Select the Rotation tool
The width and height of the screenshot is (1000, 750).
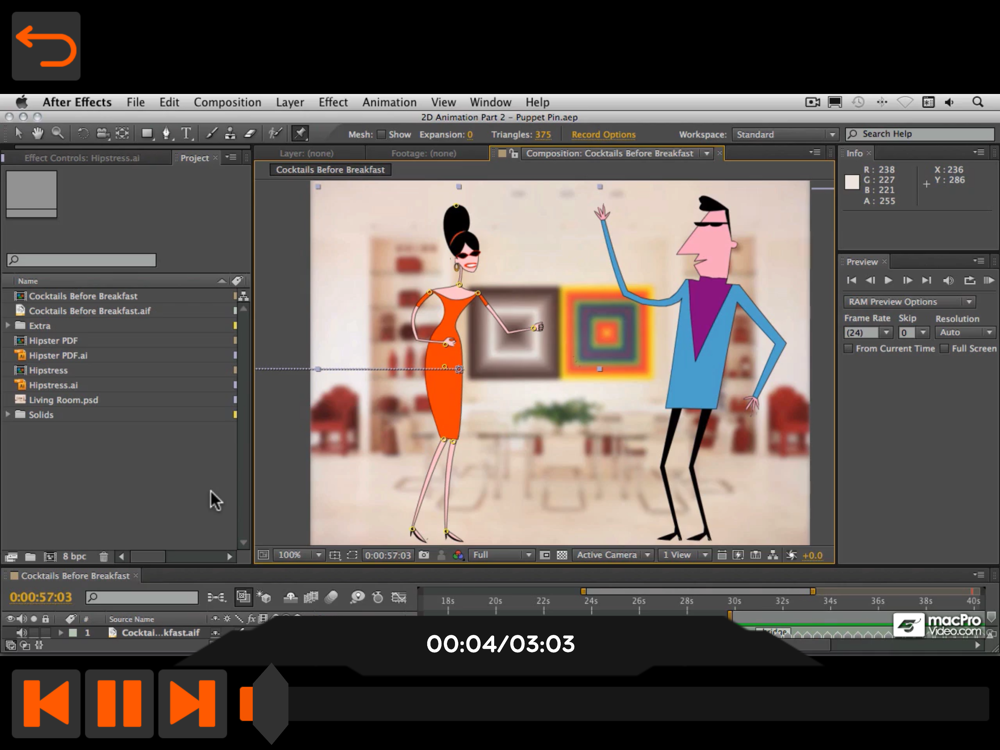[83, 133]
